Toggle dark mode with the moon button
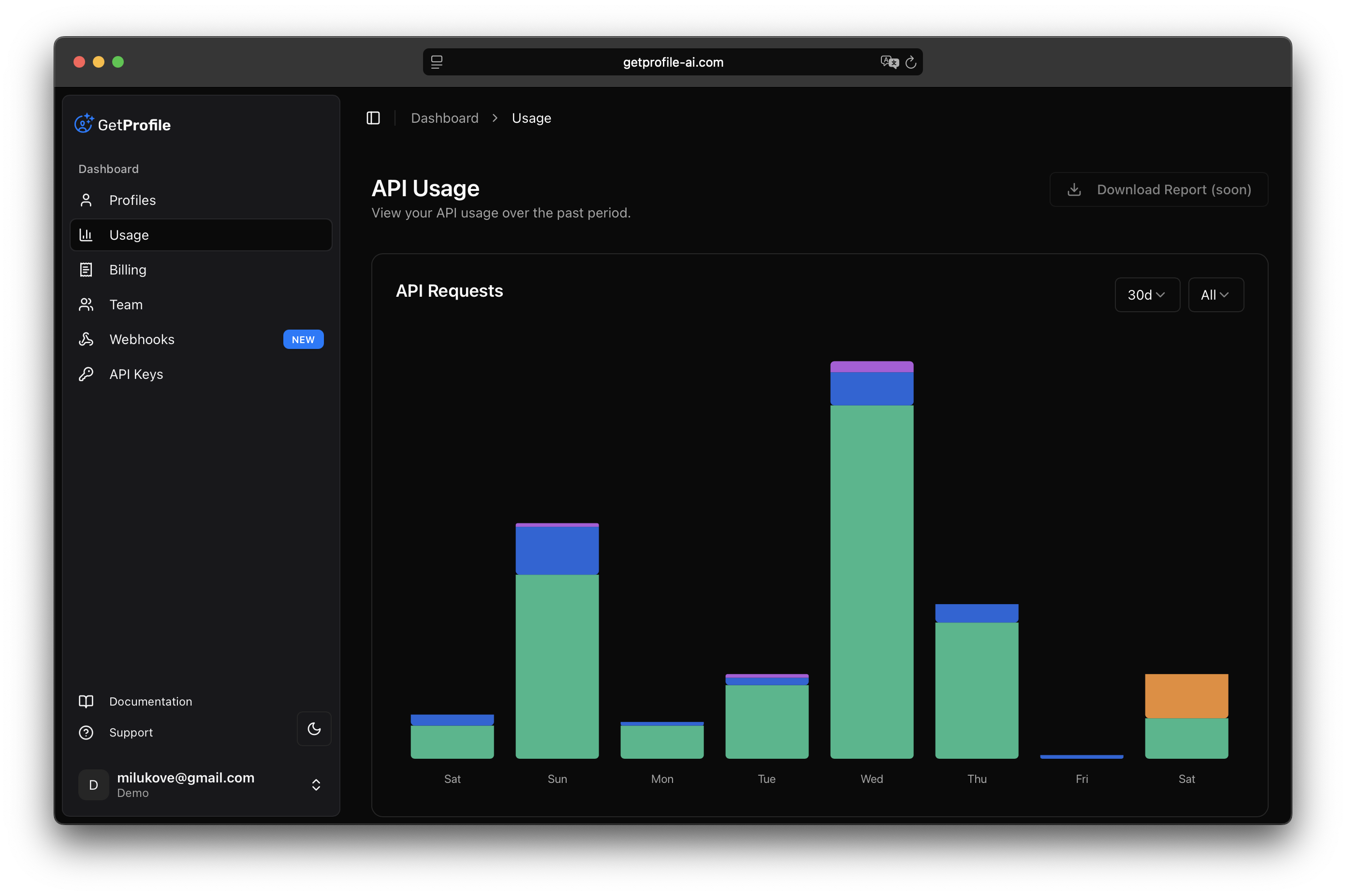 tap(314, 729)
